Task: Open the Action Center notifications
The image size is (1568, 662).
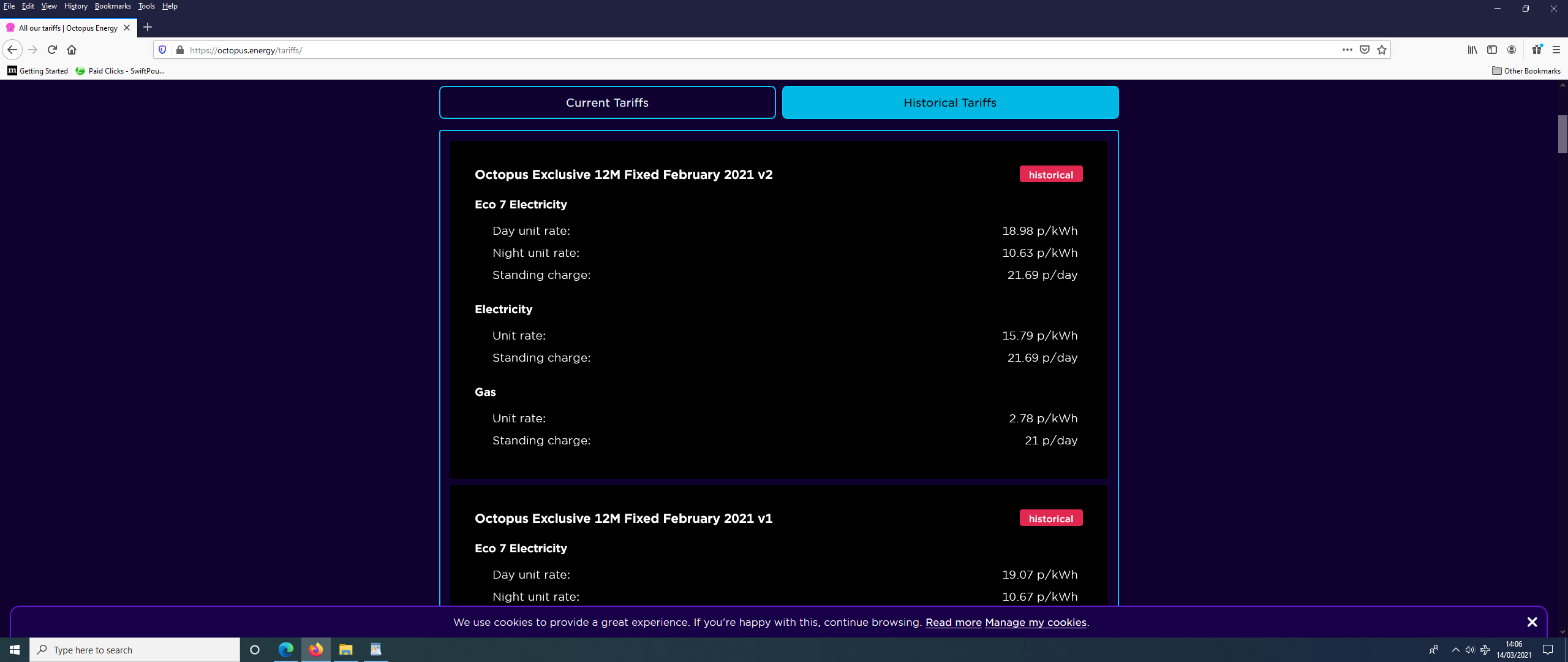Action: (1548, 650)
